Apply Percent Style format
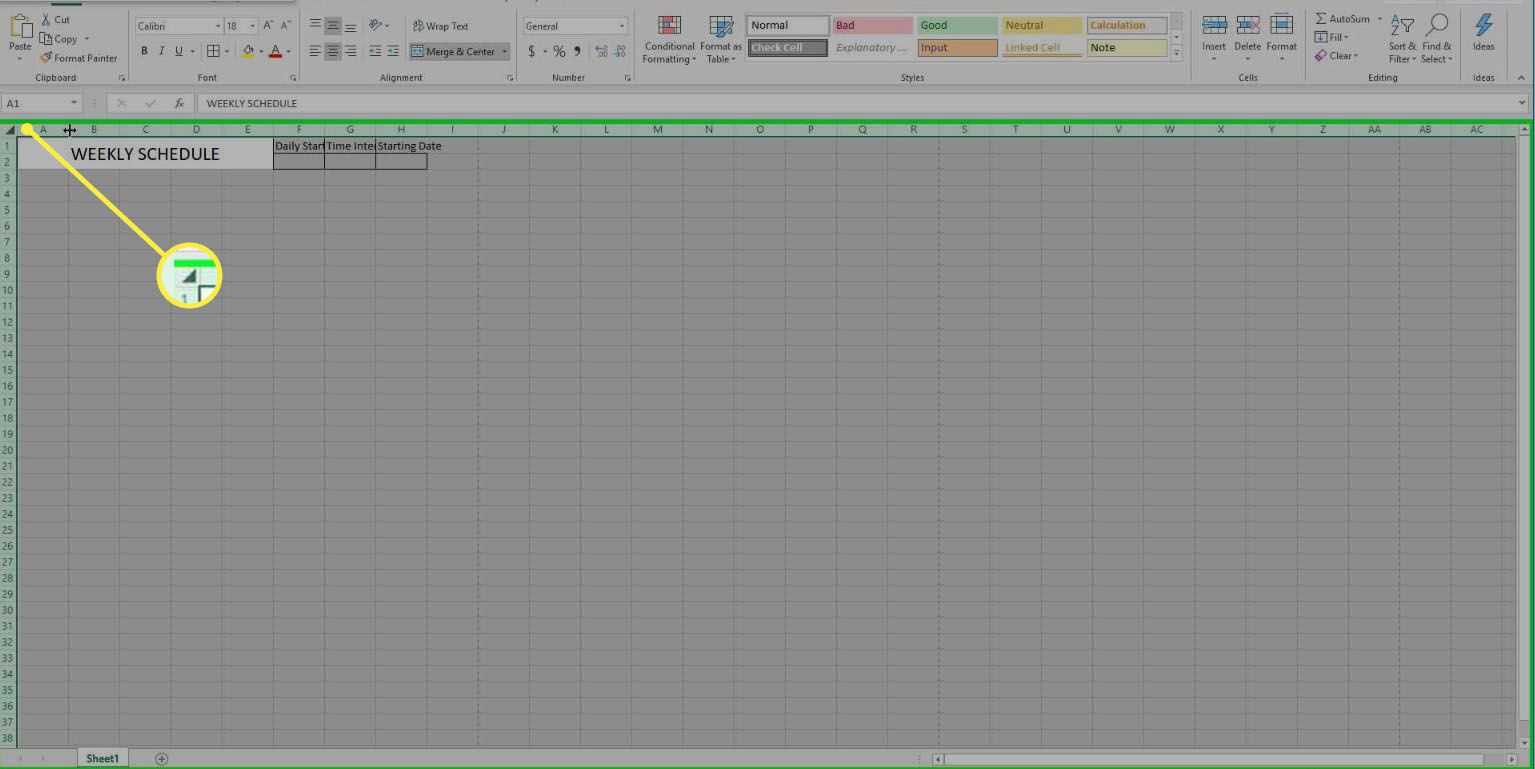 point(559,51)
